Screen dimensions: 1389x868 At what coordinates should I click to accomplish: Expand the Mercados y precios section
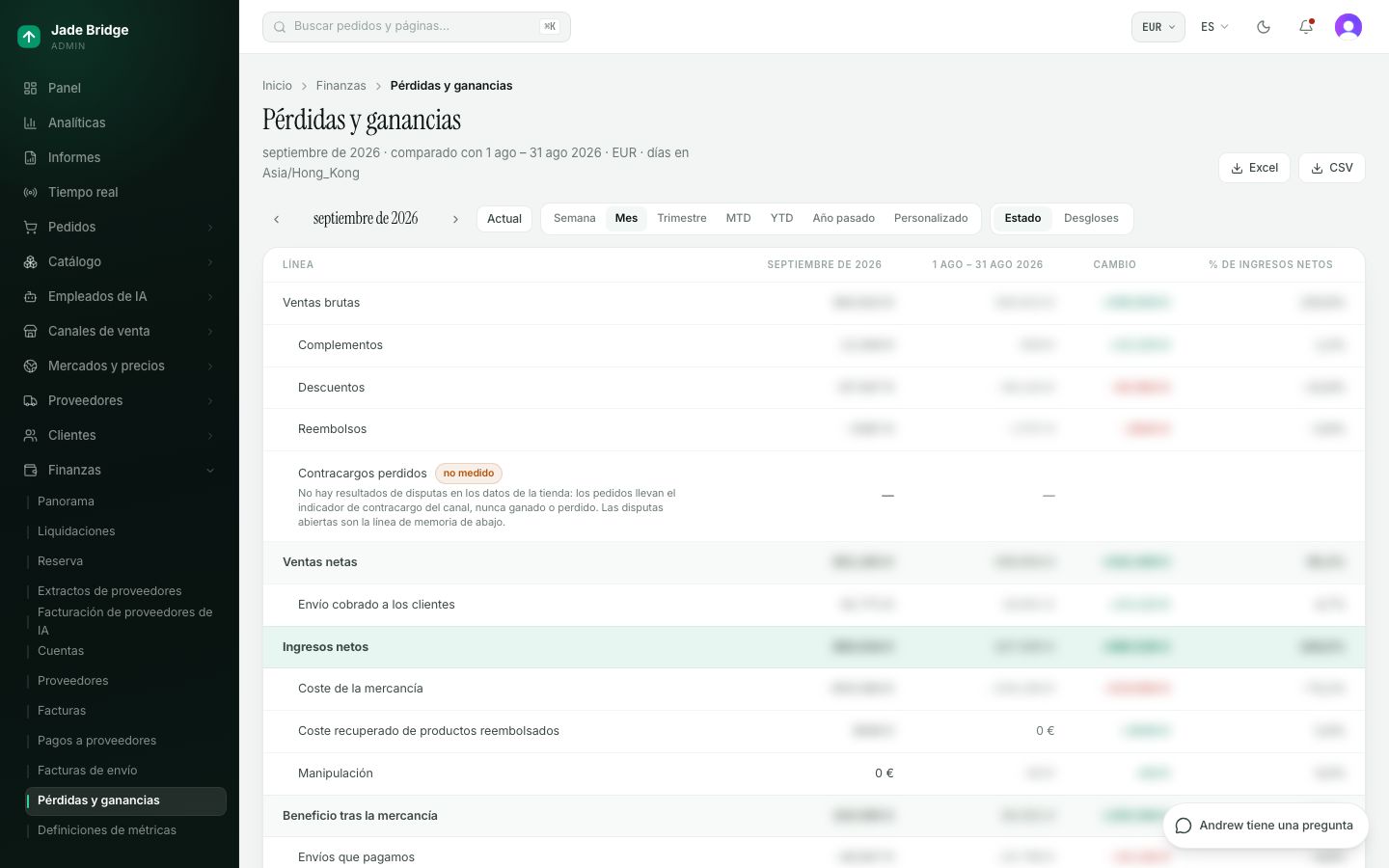[x=120, y=366]
